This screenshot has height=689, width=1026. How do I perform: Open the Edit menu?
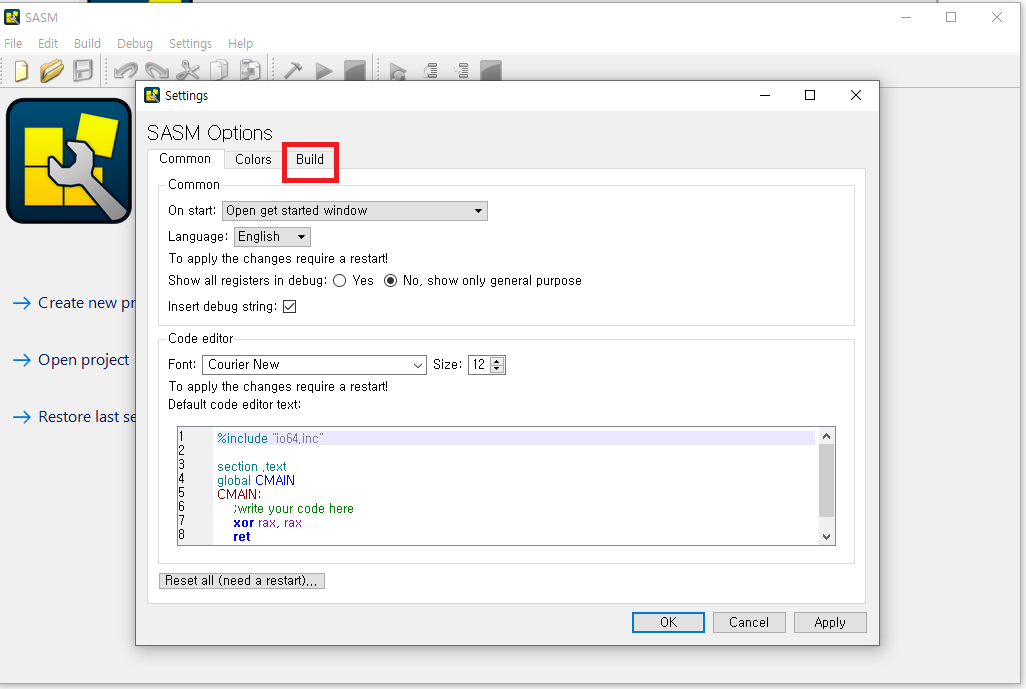click(48, 43)
